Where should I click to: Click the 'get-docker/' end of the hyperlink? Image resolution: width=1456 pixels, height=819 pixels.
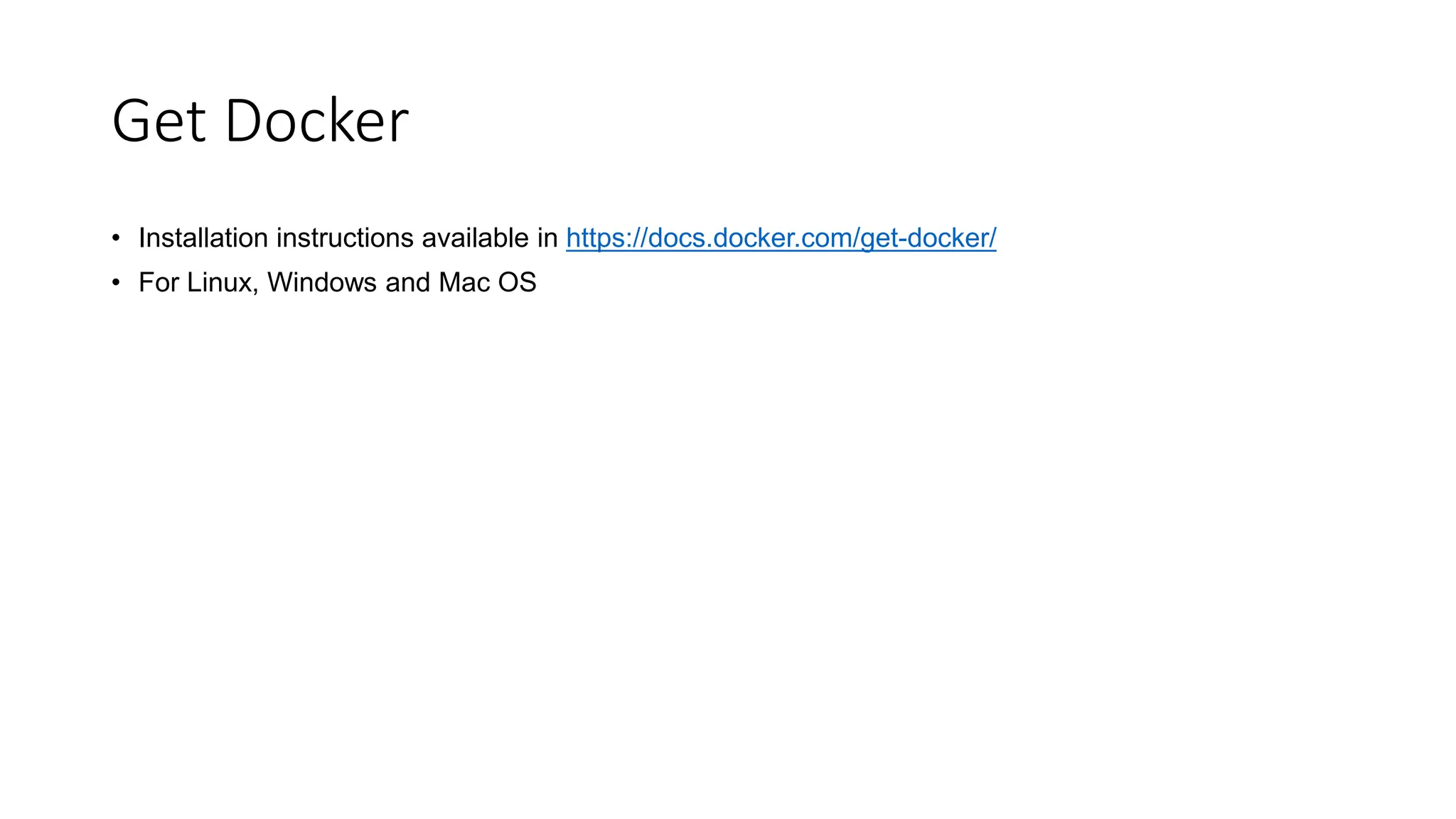(928, 238)
